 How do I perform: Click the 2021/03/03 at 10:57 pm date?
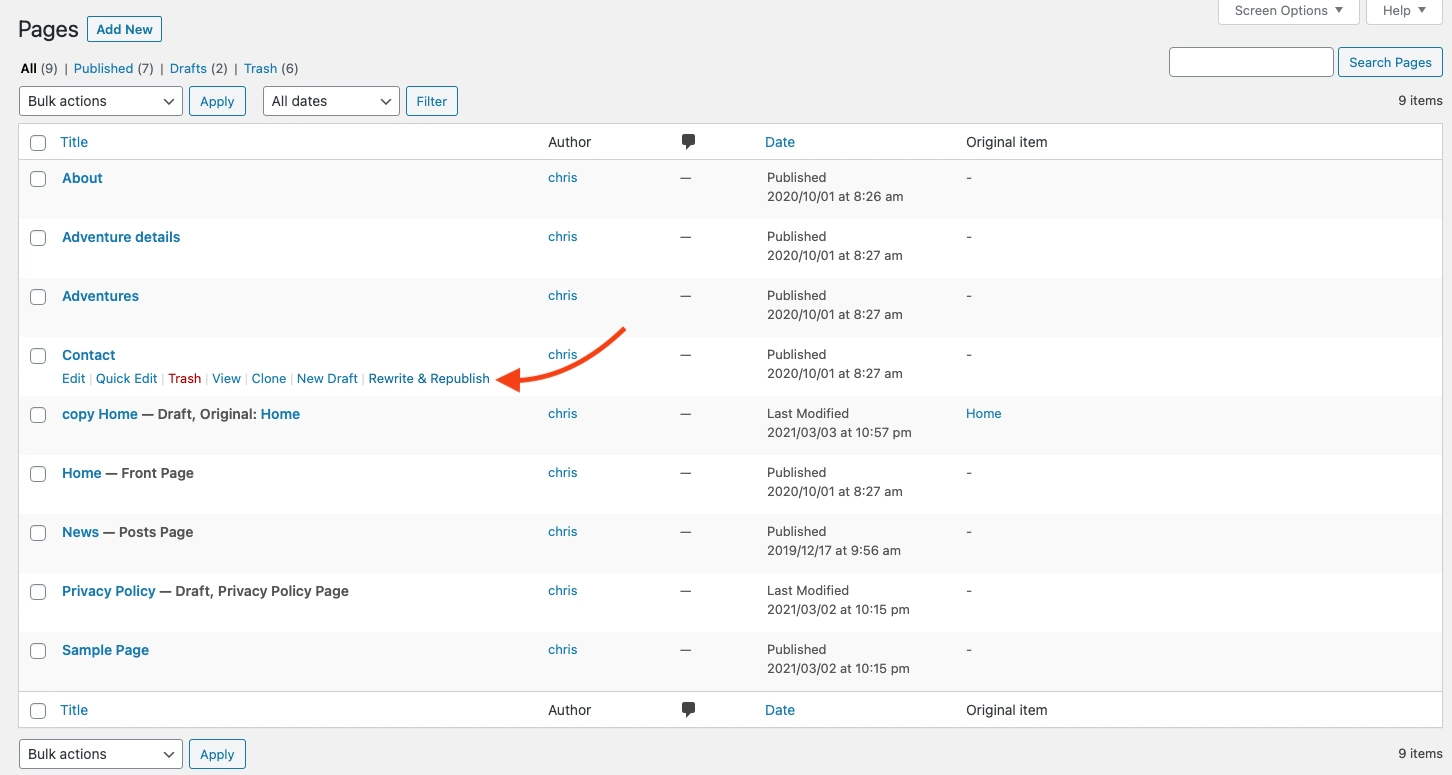click(839, 433)
